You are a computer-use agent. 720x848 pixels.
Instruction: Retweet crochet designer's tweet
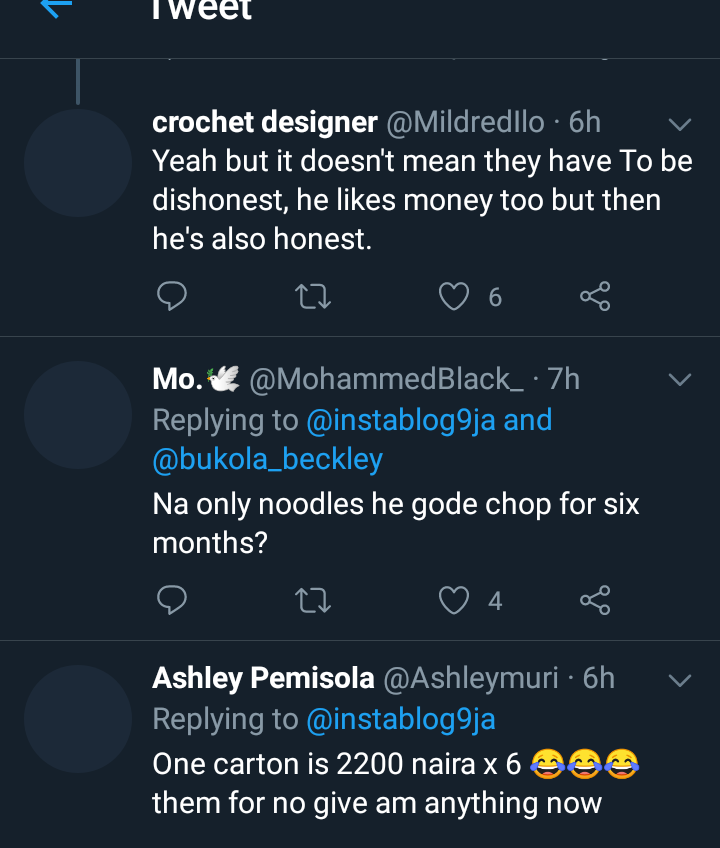(314, 296)
